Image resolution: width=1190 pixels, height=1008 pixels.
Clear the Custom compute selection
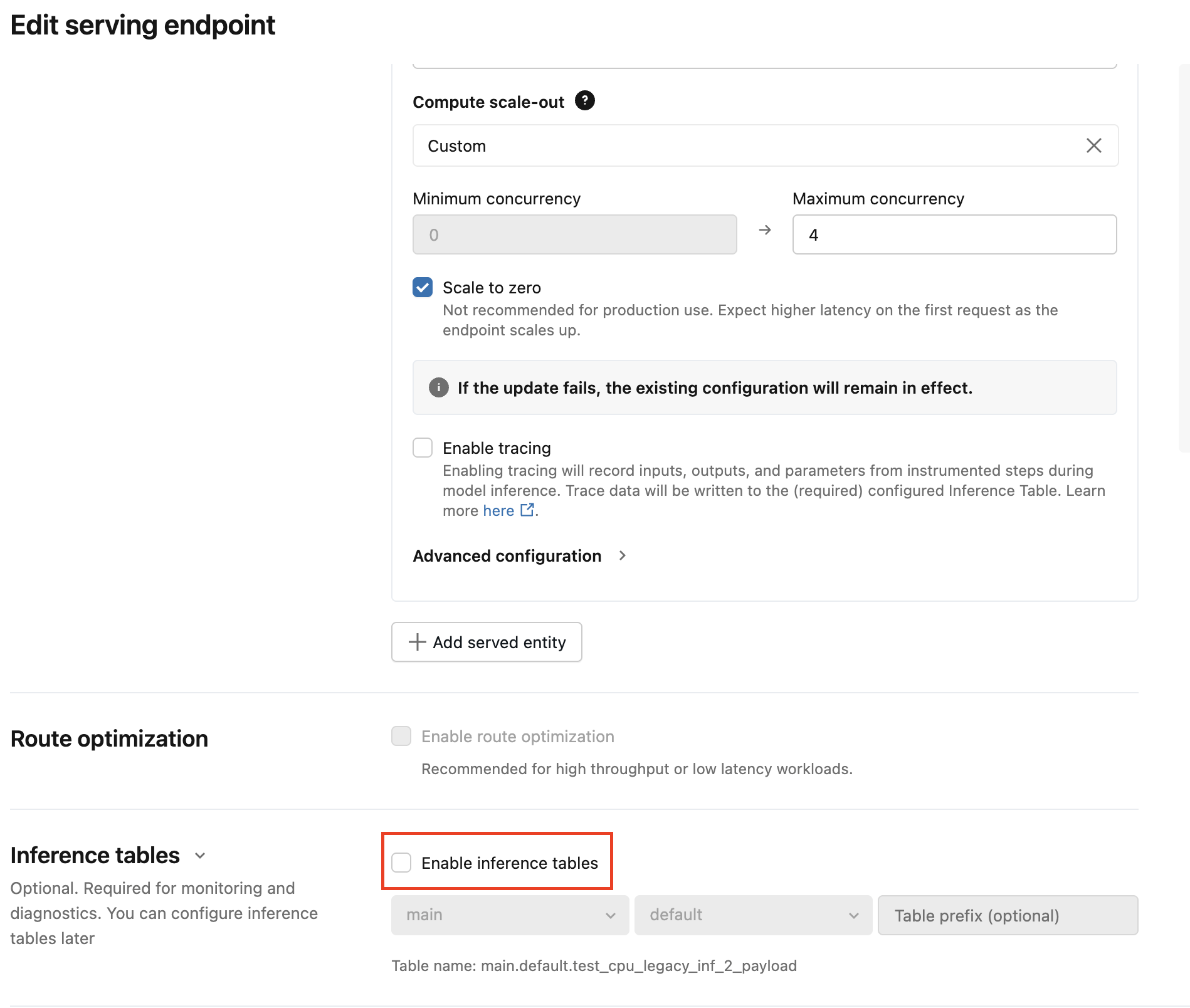coord(1093,145)
